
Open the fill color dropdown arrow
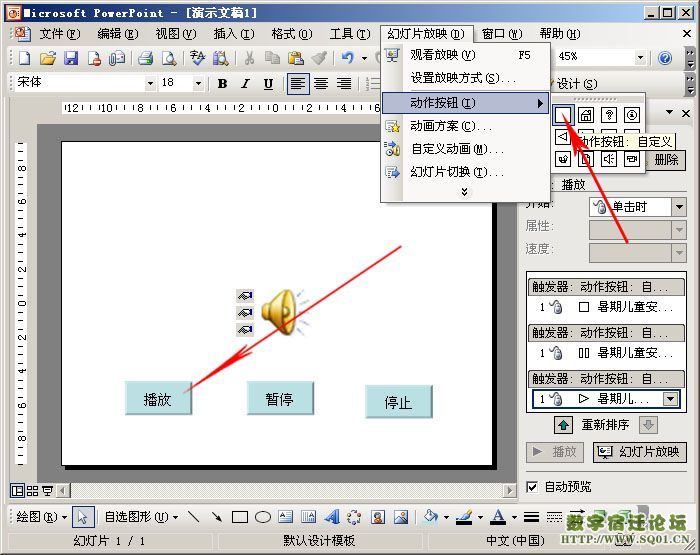tap(446, 517)
